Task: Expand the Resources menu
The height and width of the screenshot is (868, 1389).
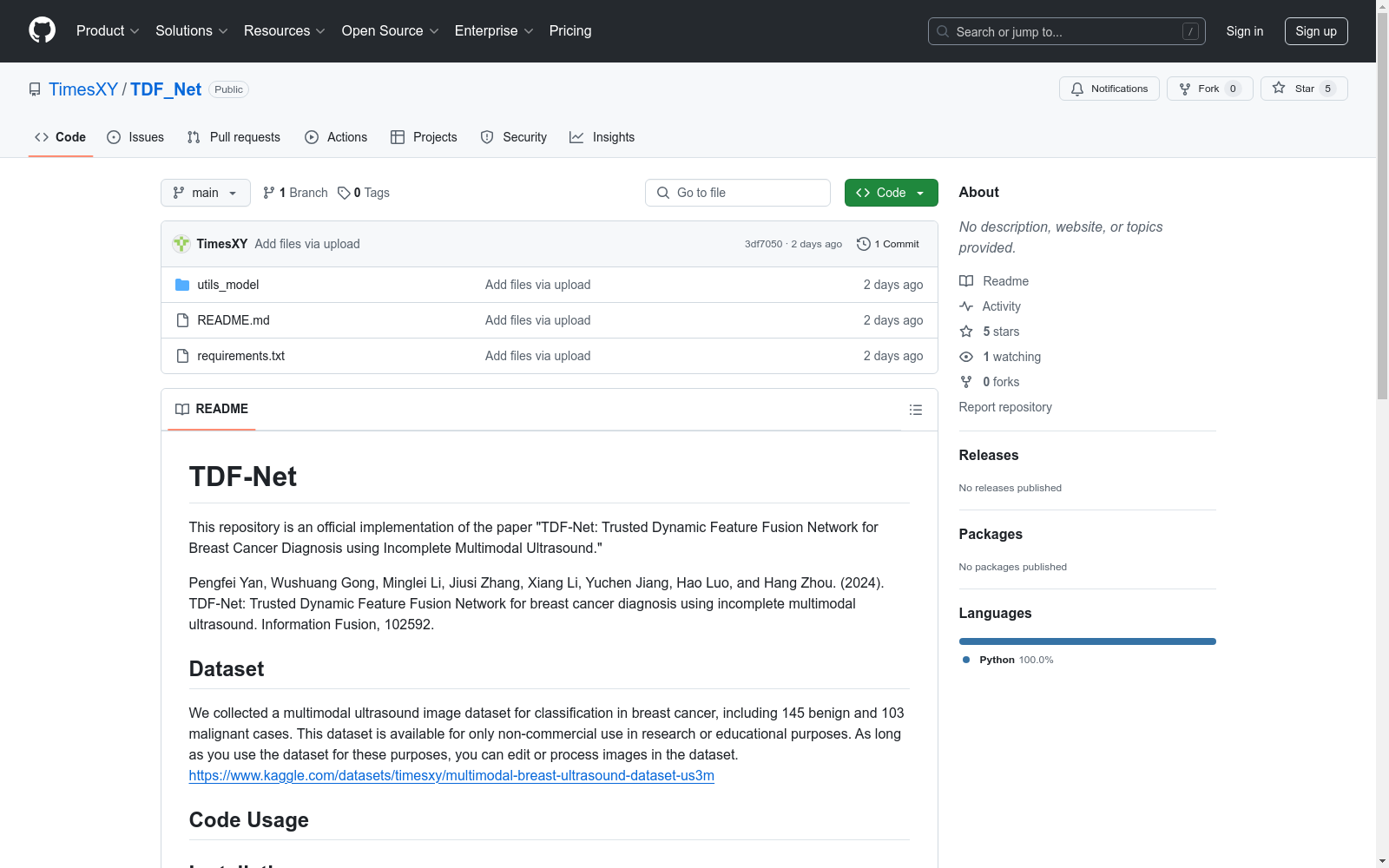Action: 285,30
